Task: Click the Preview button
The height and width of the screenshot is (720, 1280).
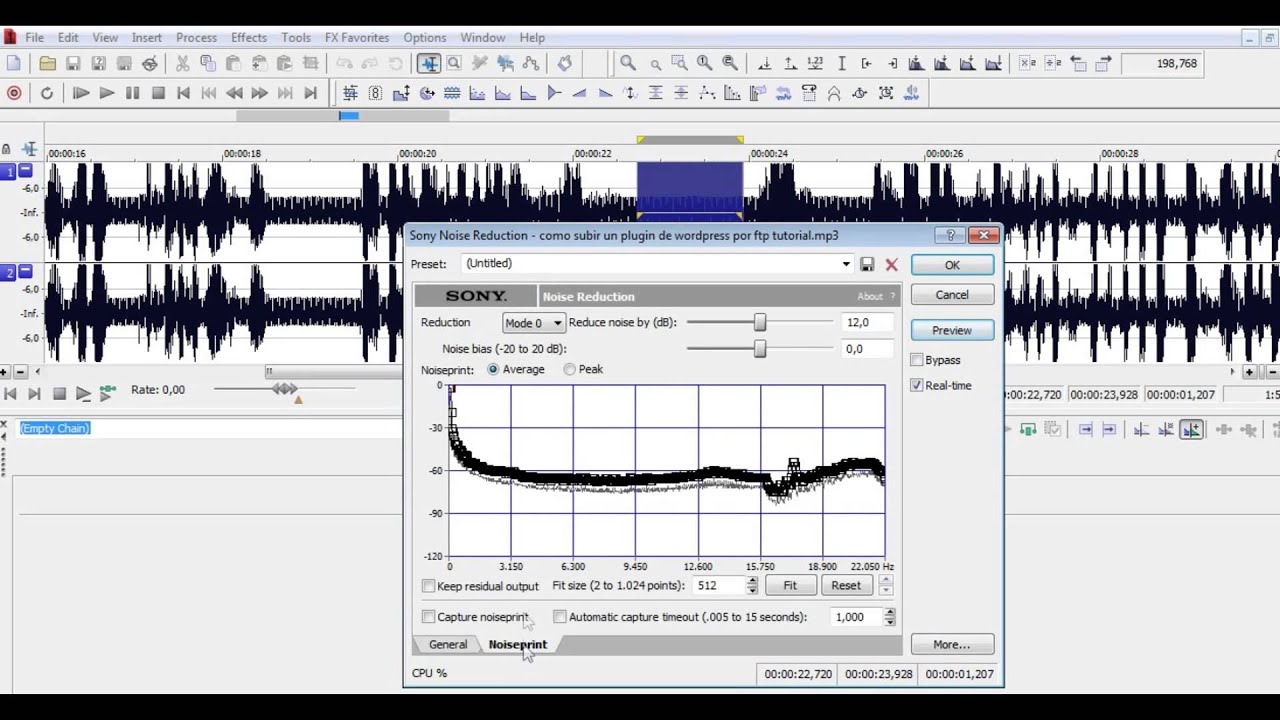Action: point(952,330)
